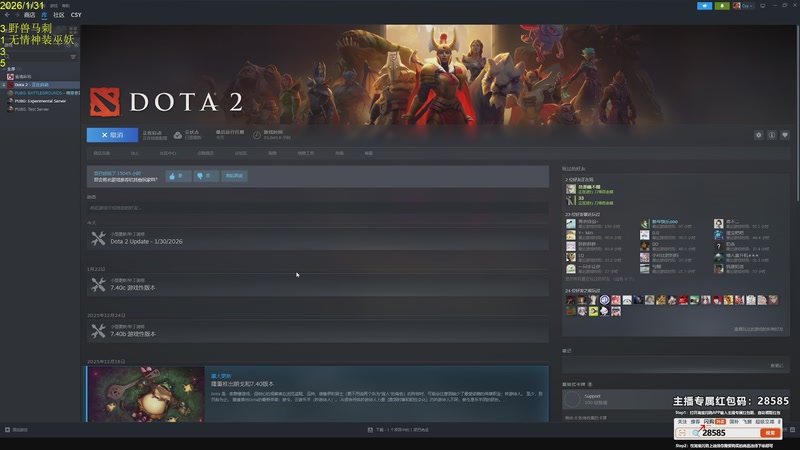Open the store page tab under Dota 2
This screenshot has width=800, height=450.
pos(102,153)
